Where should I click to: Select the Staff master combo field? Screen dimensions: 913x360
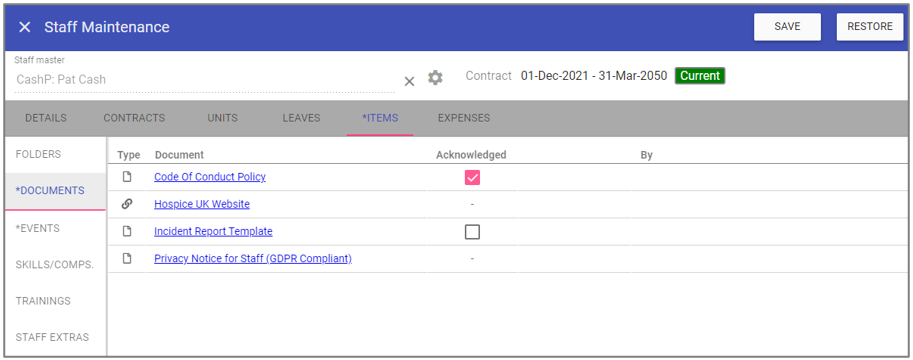(x=204, y=79)
